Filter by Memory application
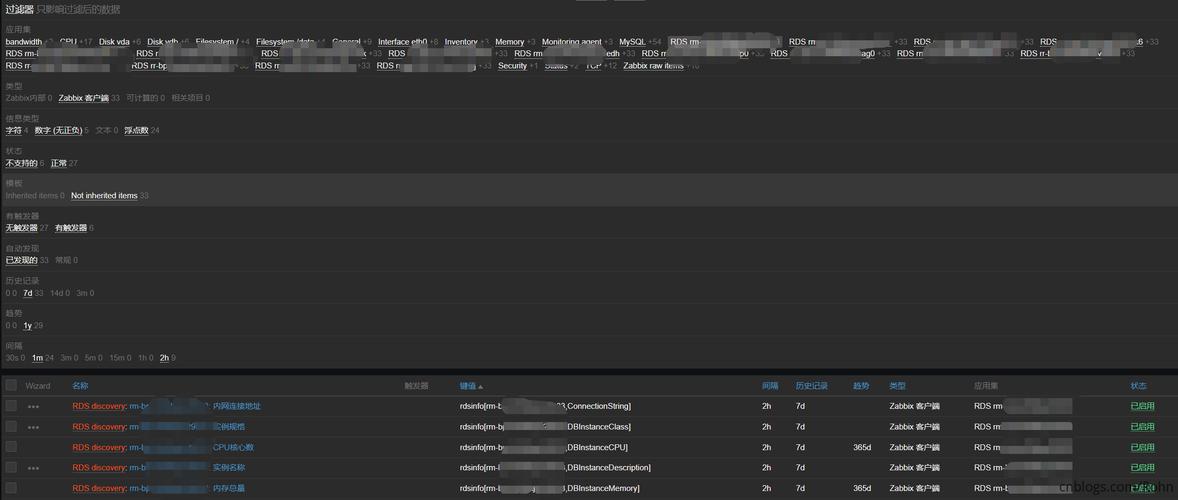 (x=509, y=42)
